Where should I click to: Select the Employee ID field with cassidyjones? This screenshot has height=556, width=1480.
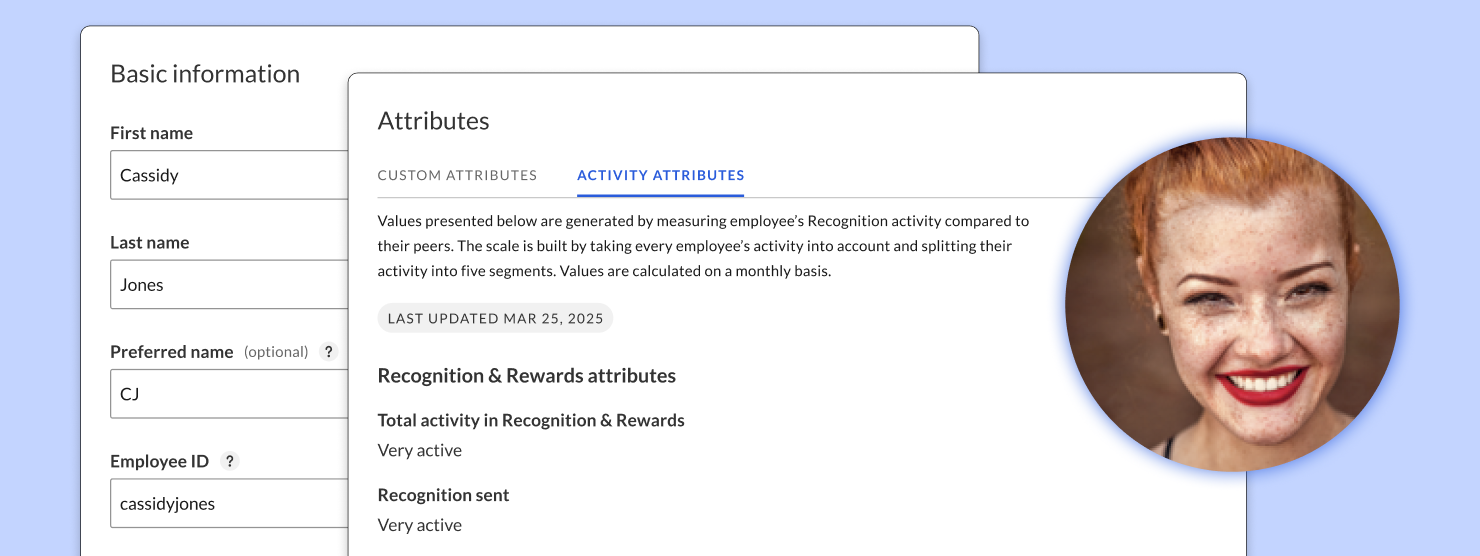228,503
